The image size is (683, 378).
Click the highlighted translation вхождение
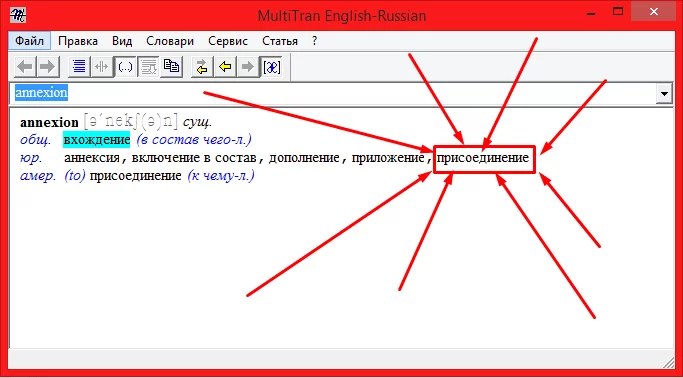pyautogui.click(x=96, y=140)
